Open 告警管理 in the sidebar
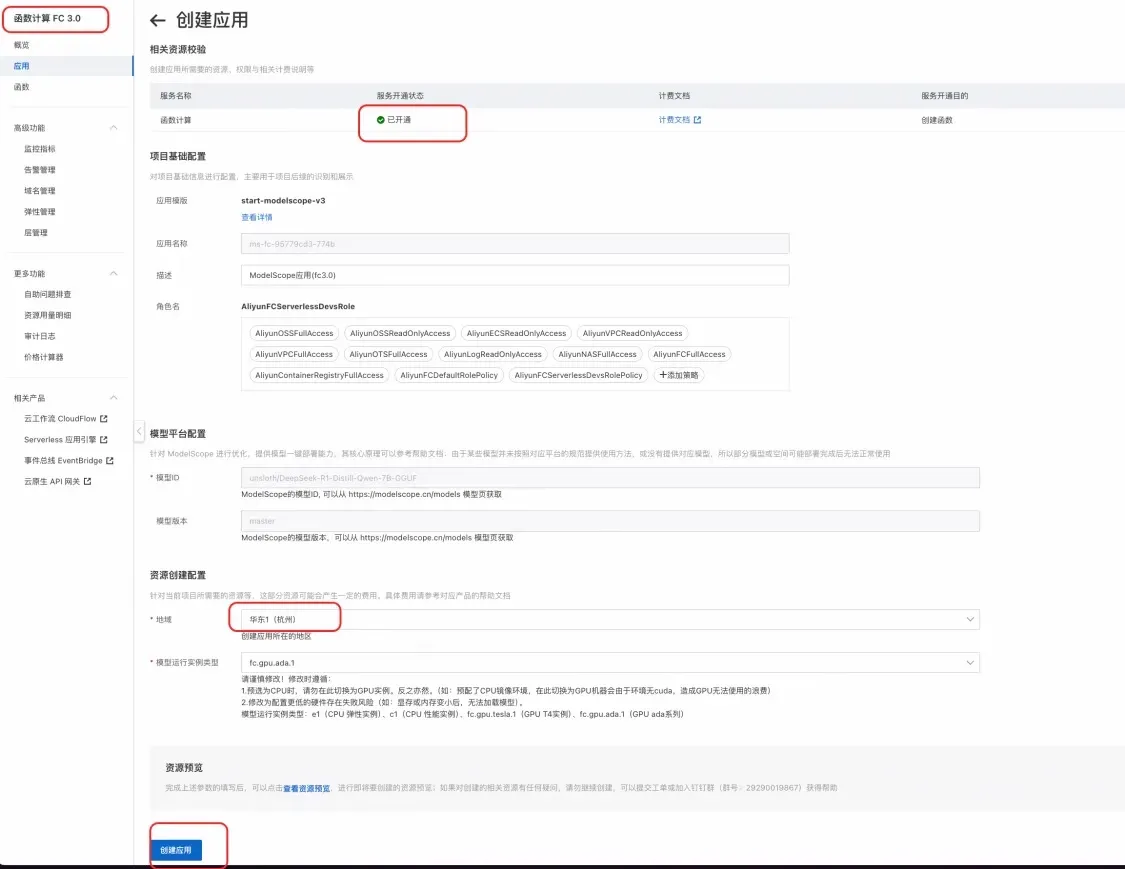The width and height of the screenshot is (1125, 869). pos(39,169)
